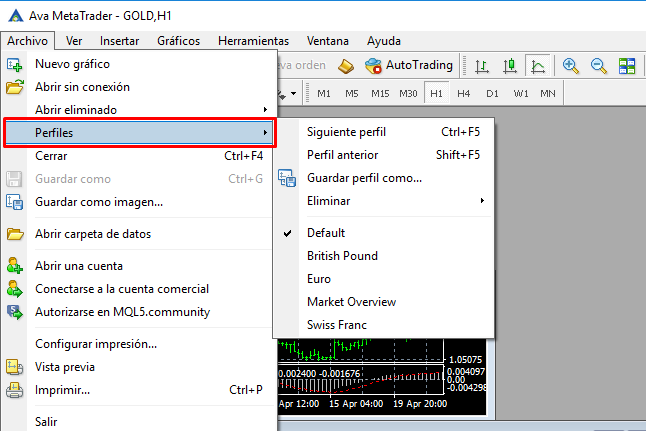This screenshot has height=431, width=646.
Task: Select the Market Overview profile
Action: click(x=384, y=302)
